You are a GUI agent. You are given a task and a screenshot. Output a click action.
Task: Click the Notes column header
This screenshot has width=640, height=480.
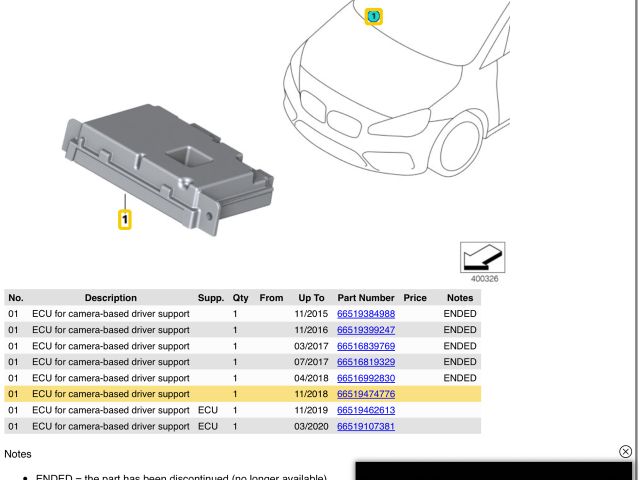point(459,298)
